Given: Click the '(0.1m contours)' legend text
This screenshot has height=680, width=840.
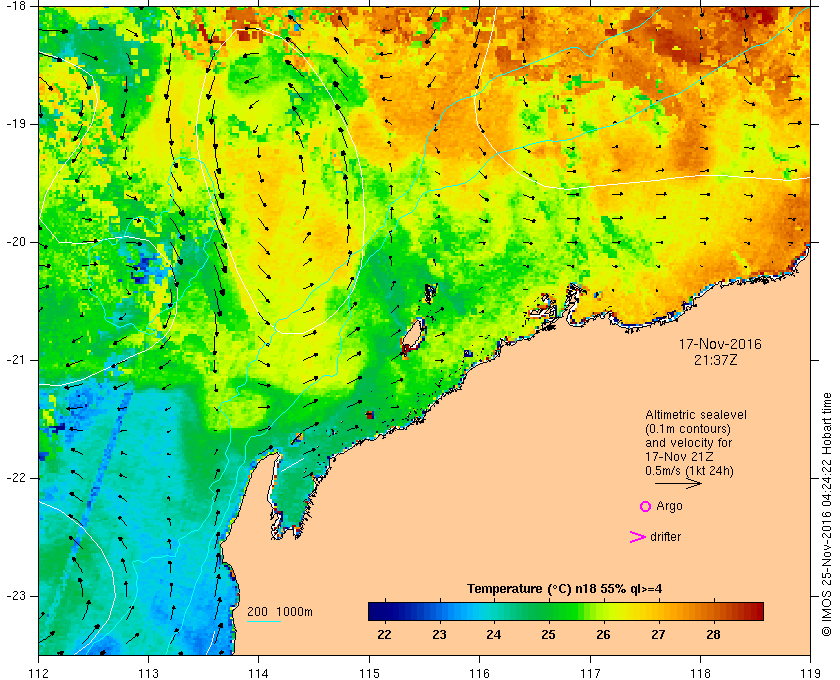Looking at the screenshot, I should coord(688,429).
